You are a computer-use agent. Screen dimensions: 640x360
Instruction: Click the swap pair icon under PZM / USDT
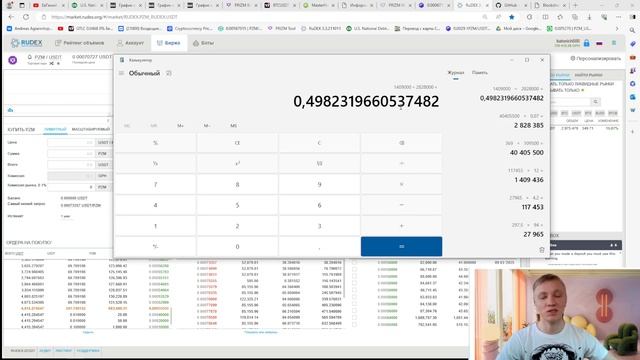[x=51, y=64]
